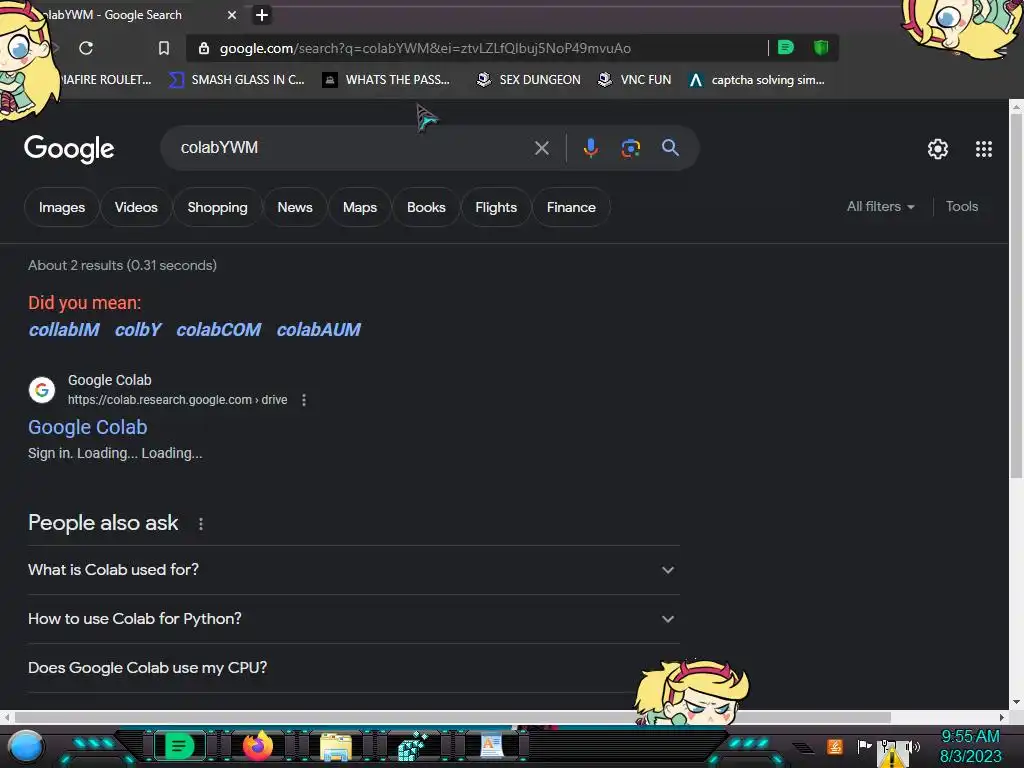This screenshot has height=768, width=1024.
Task: Click the colab.research.google.com result URL
Action: [177, 400]
